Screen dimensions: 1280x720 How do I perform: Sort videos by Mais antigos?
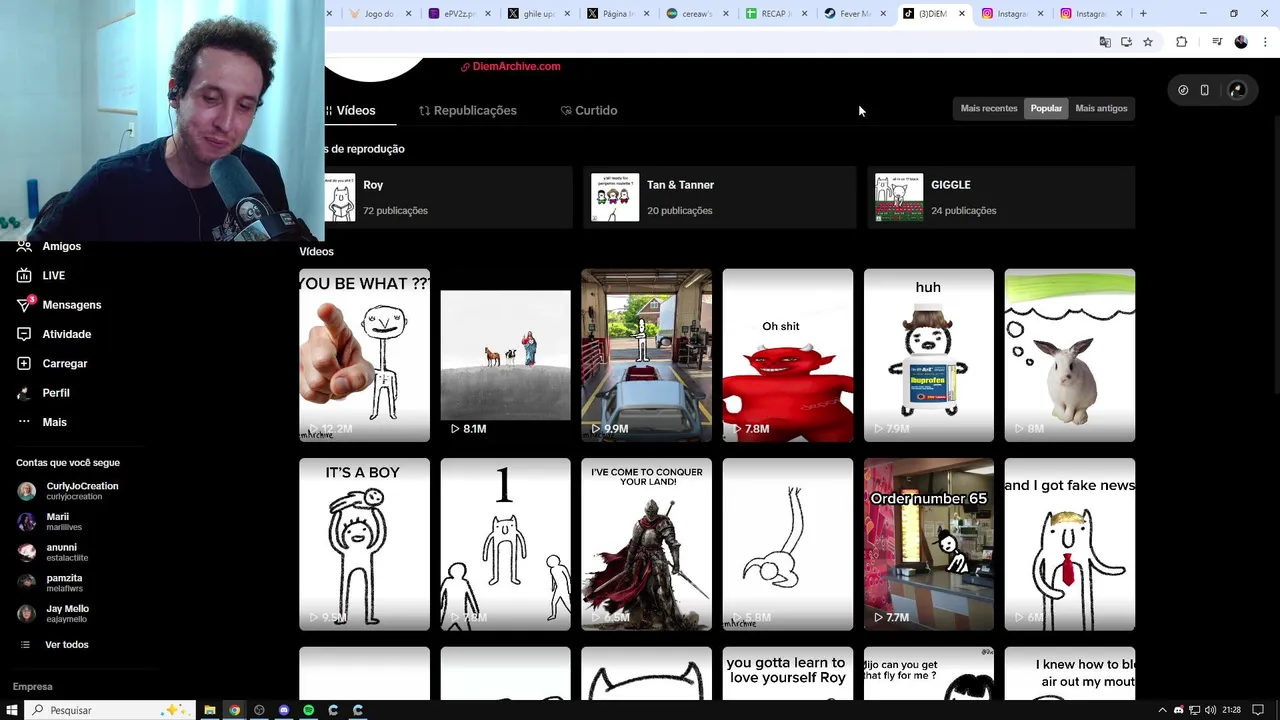pyautogui.click(x=1101, y=108)
